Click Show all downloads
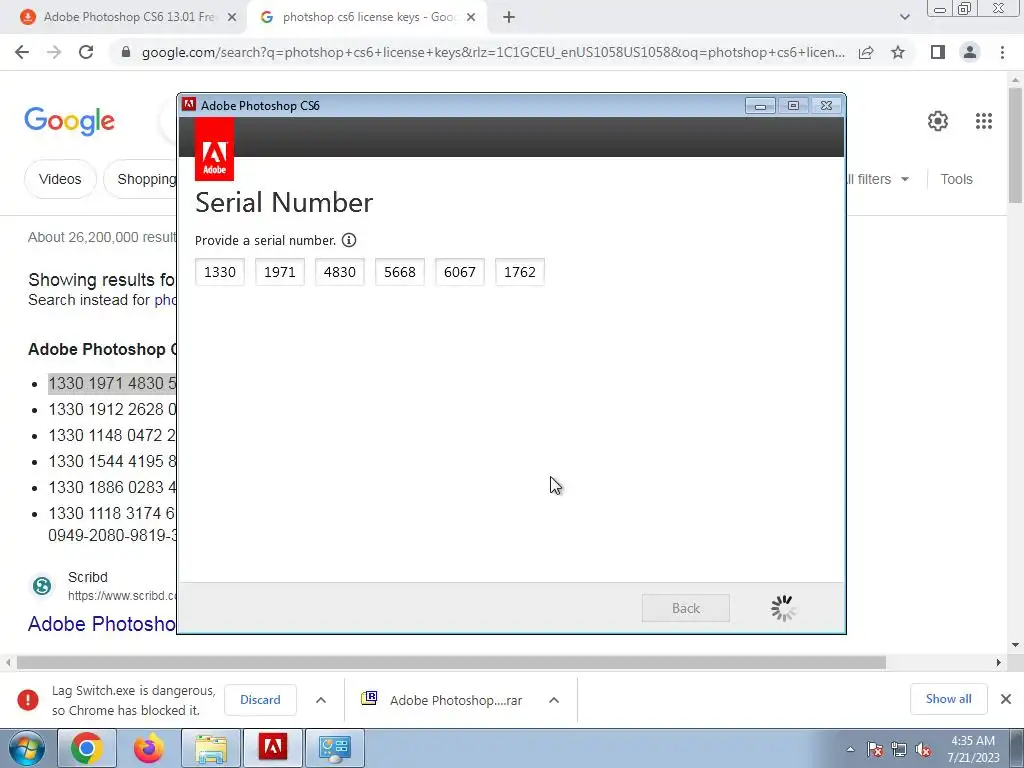The height and width of the screenshot is (768, 1024). click(x=948, y=699)
